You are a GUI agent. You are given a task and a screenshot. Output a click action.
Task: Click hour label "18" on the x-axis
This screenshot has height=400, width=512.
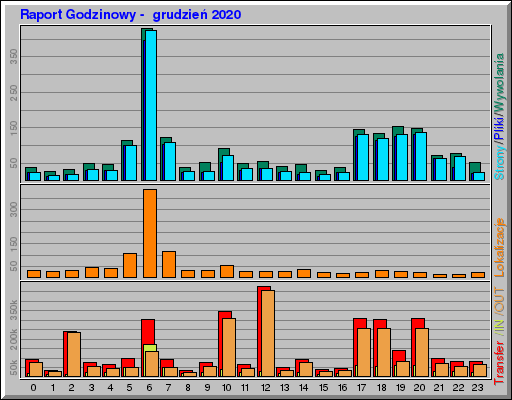[x=381, y=388]
